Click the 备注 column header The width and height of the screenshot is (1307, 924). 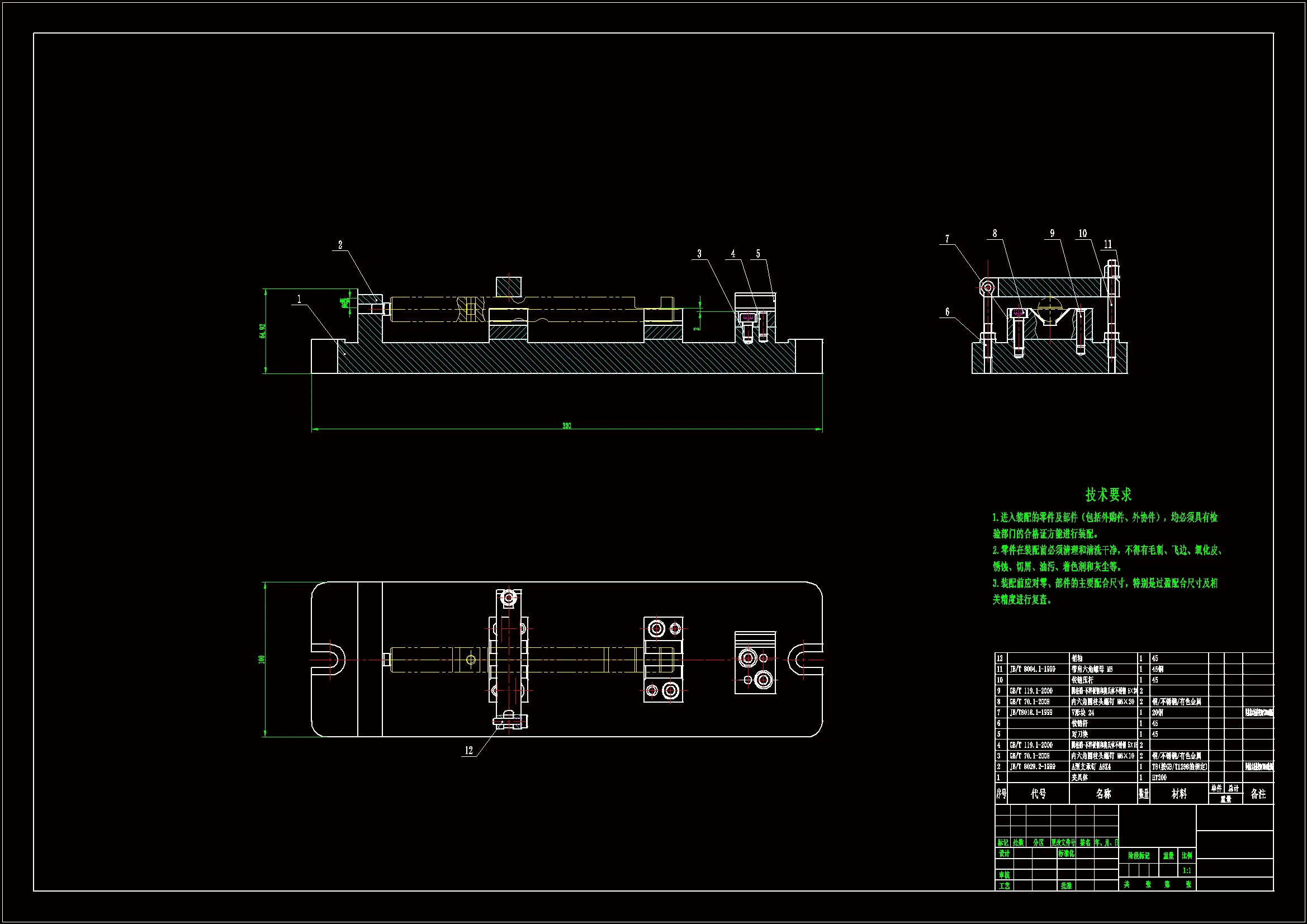tap(1258, 794)
